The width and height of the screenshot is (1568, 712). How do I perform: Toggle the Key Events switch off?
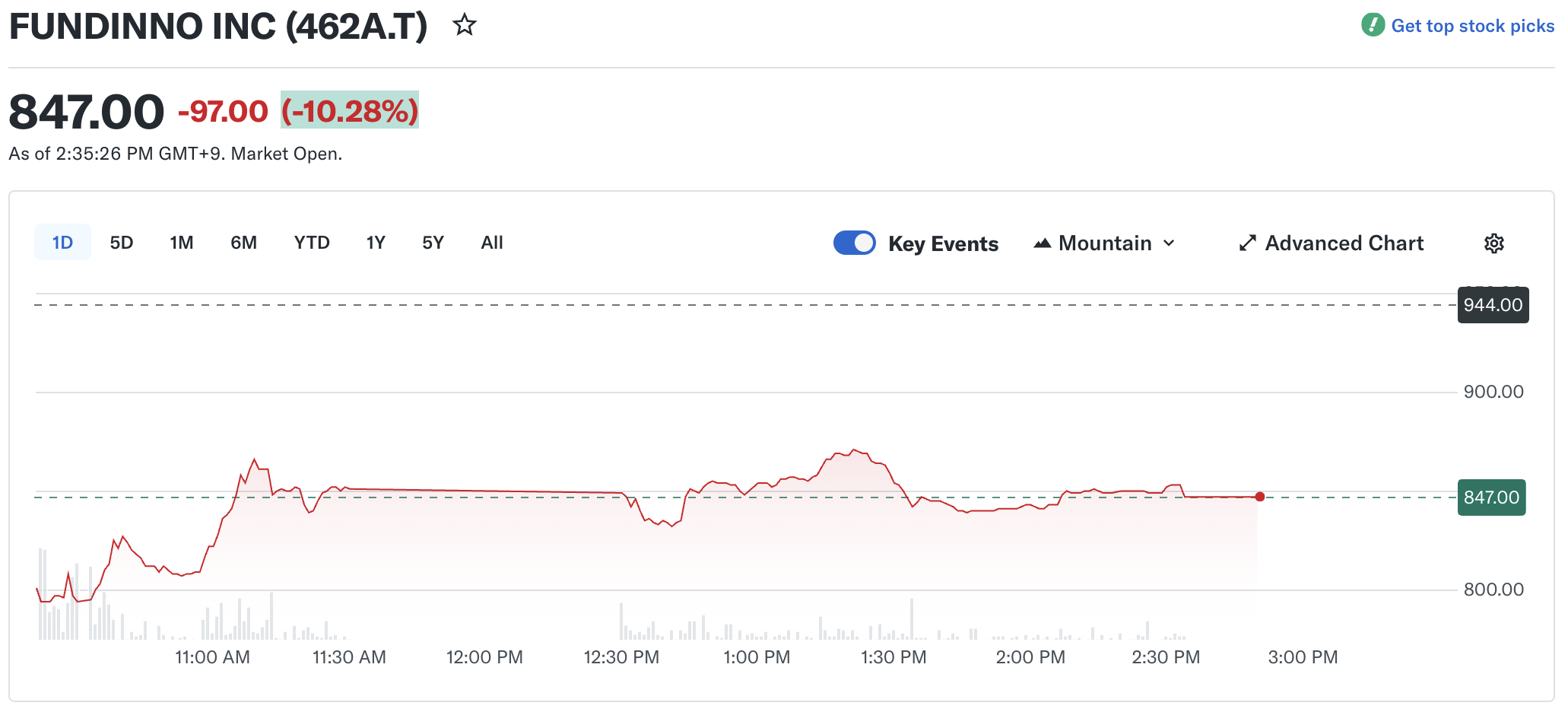tap(854, 243)
